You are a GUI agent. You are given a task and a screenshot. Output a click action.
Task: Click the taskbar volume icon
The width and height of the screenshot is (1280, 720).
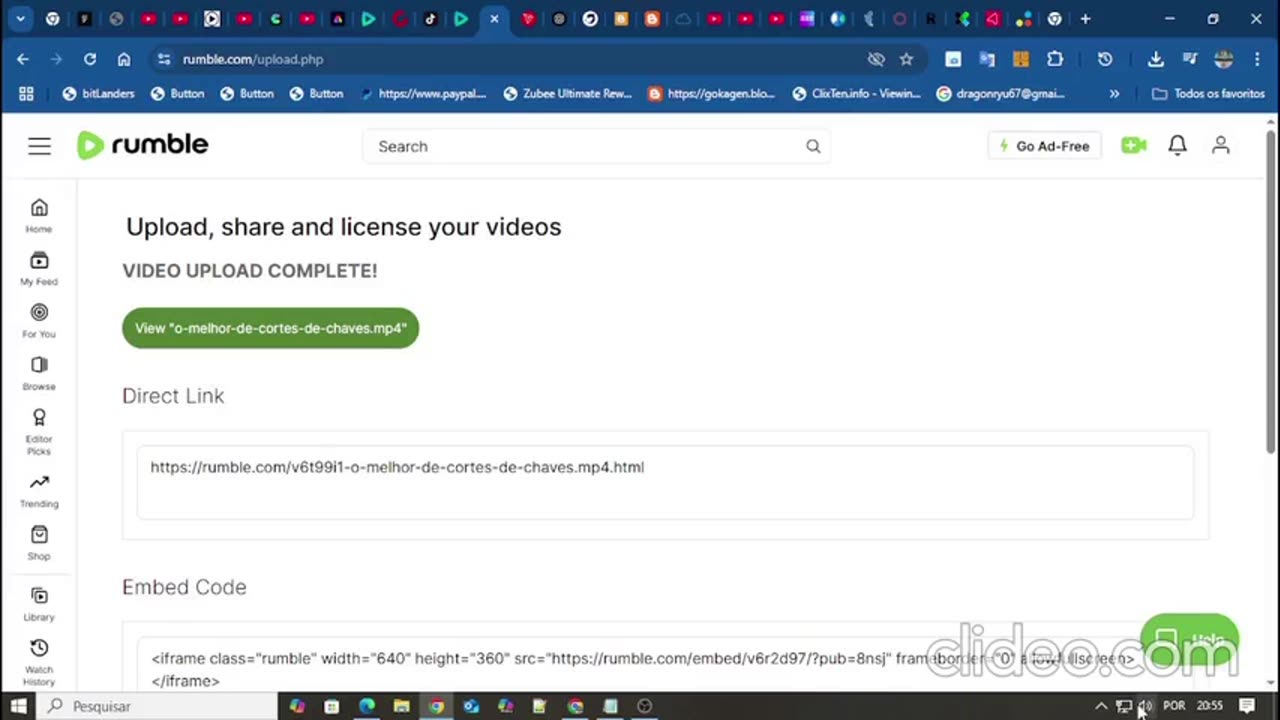(x=1145, y=706)
